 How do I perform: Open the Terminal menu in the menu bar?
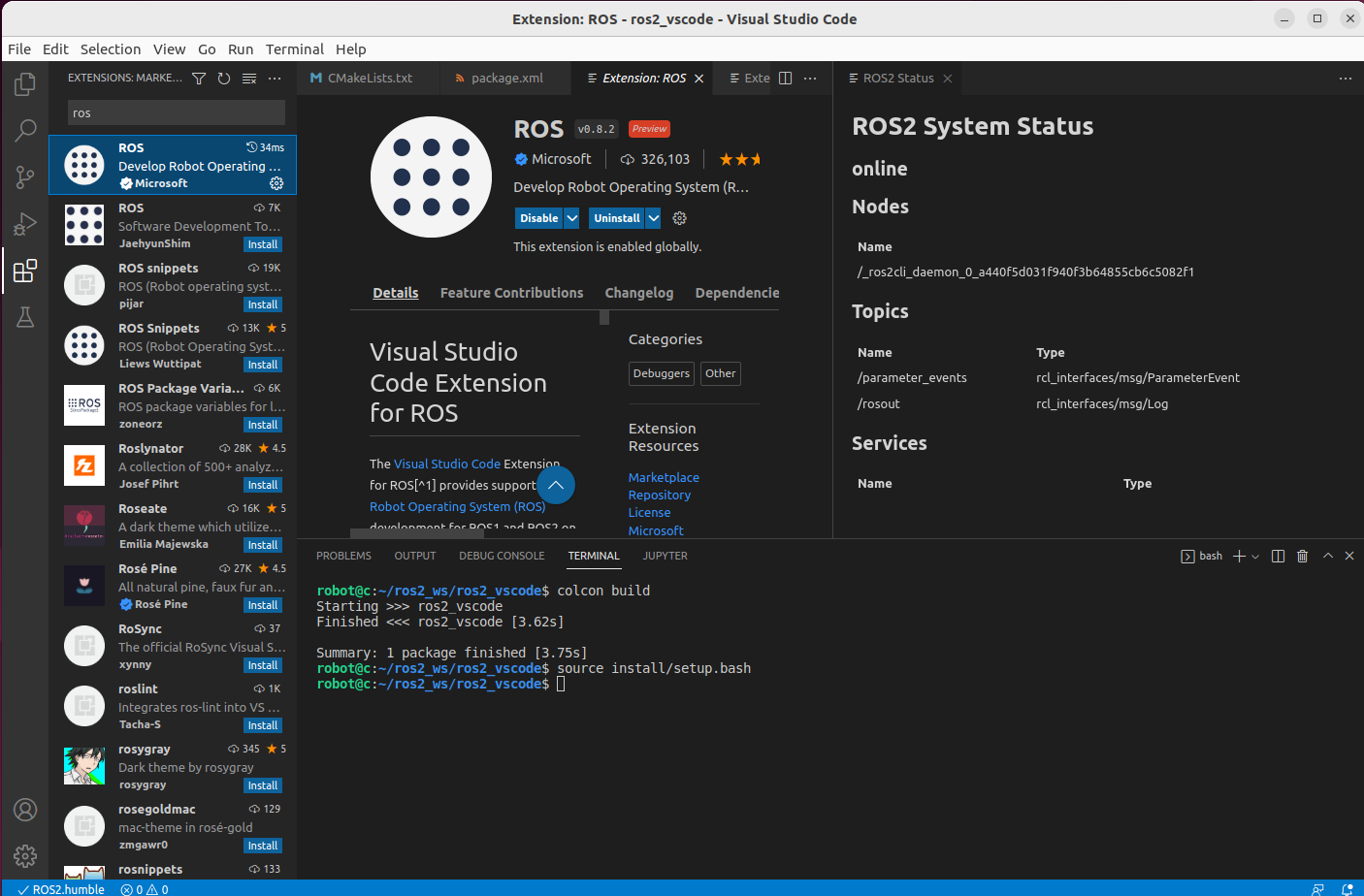coord(295,48)
